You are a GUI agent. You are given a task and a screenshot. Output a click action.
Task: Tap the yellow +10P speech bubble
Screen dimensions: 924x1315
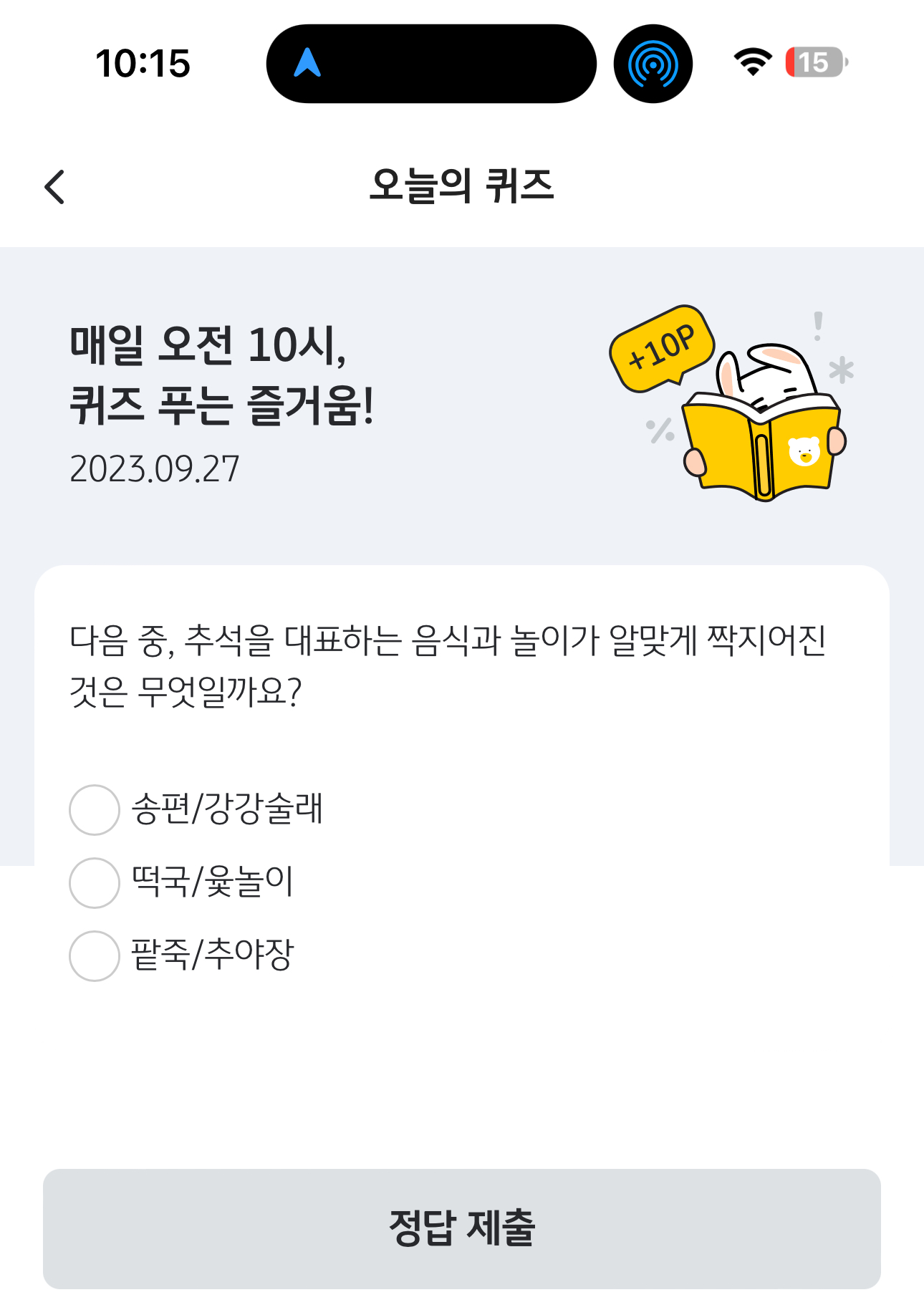pyautogui.click(x=663, y=349)
